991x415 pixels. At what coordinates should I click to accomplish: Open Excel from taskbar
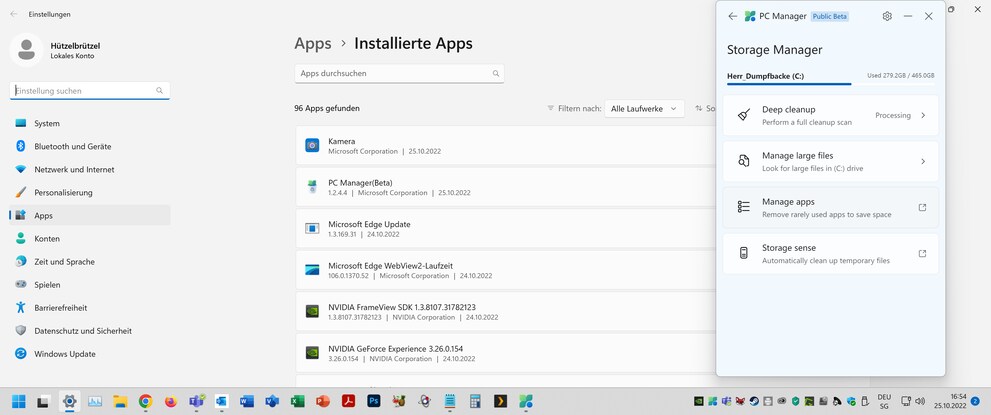(x=297, y=401)
